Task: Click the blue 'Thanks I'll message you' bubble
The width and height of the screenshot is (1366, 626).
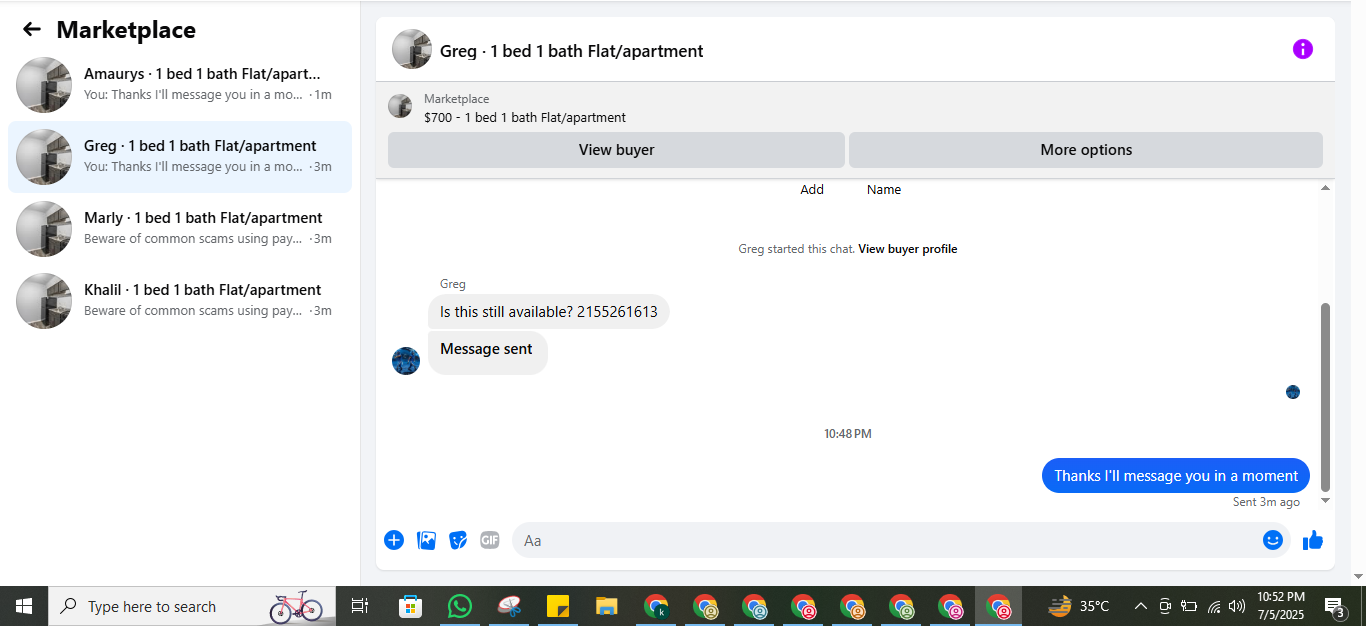Action: click(1176, 476)
